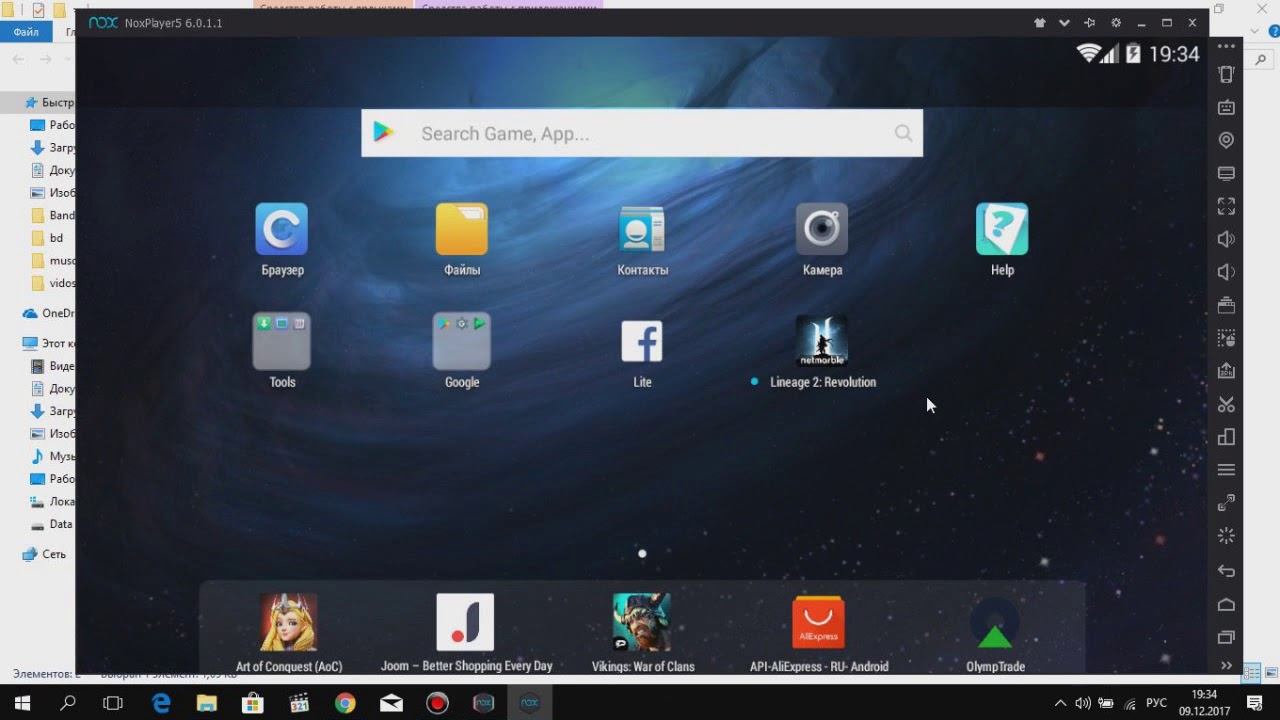
Task: Open the taskbar clock showing 19:34
Action: (x=1204, y=703)
